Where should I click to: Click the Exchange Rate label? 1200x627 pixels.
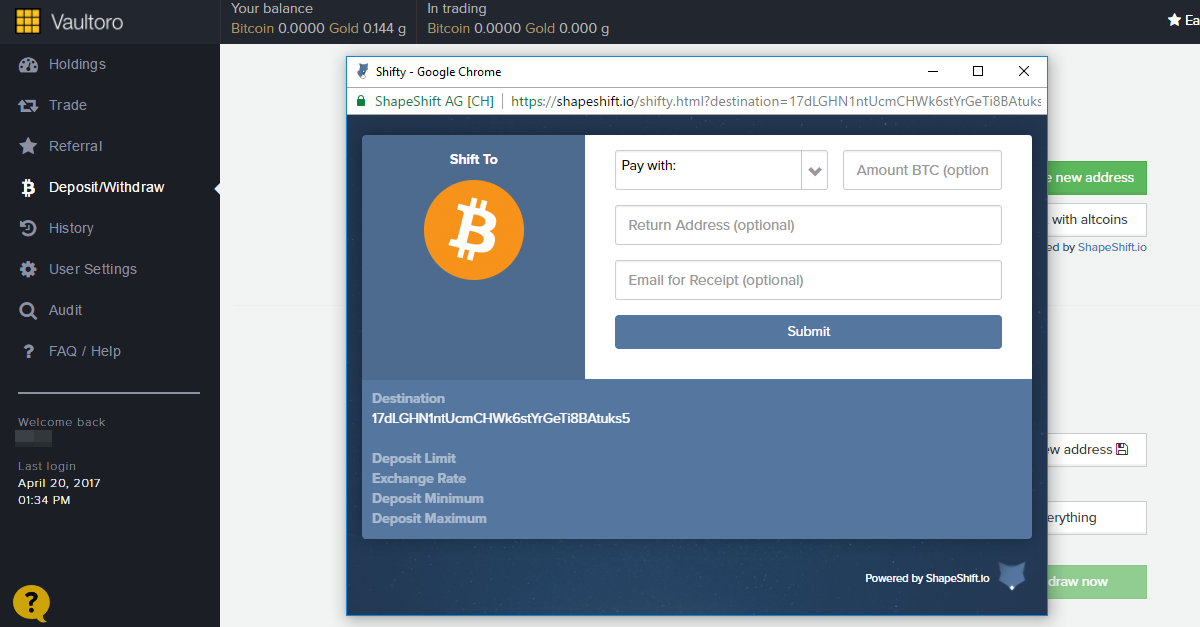click(419, 478)
